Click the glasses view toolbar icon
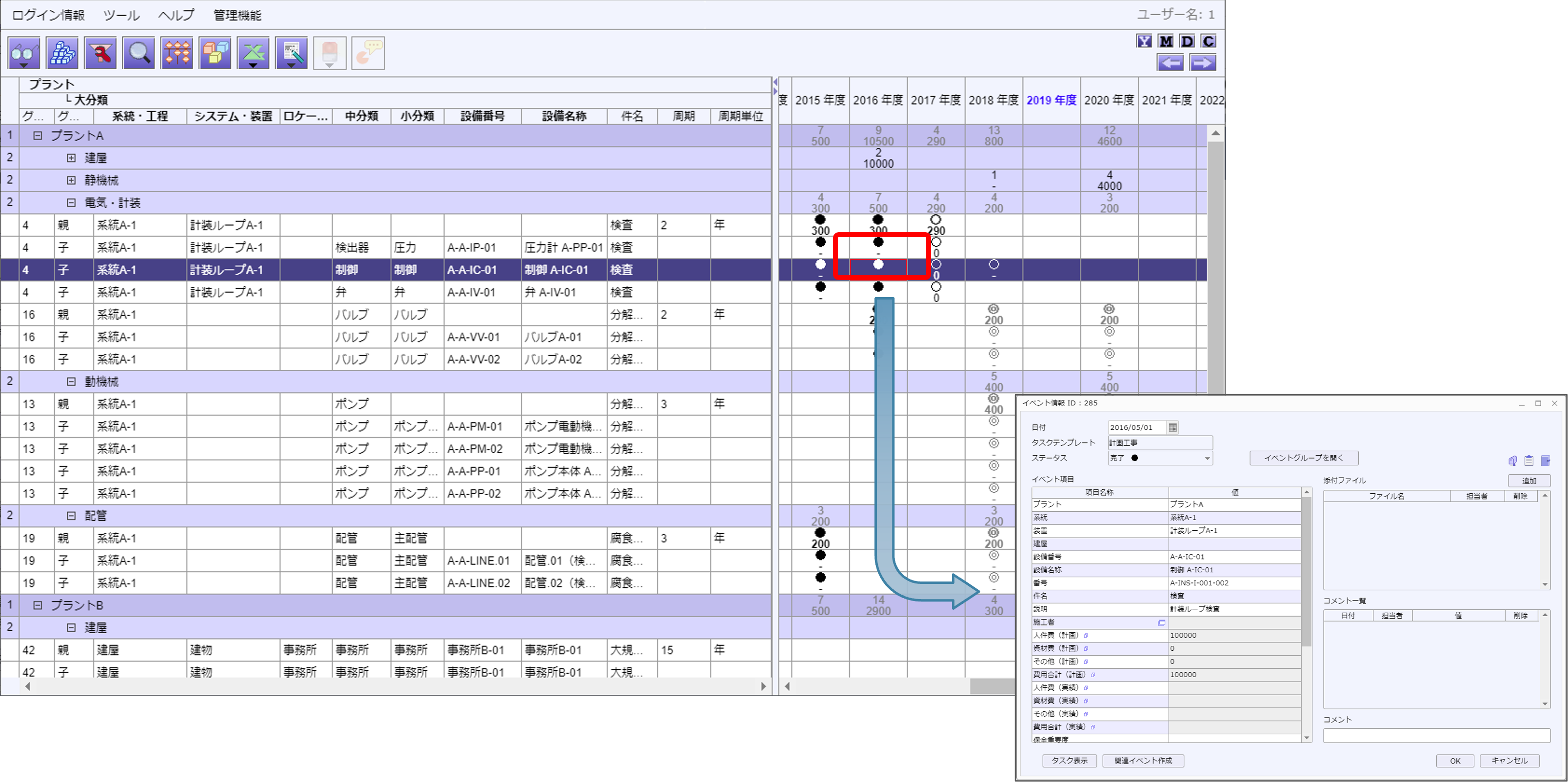 [x=24, y=53]
